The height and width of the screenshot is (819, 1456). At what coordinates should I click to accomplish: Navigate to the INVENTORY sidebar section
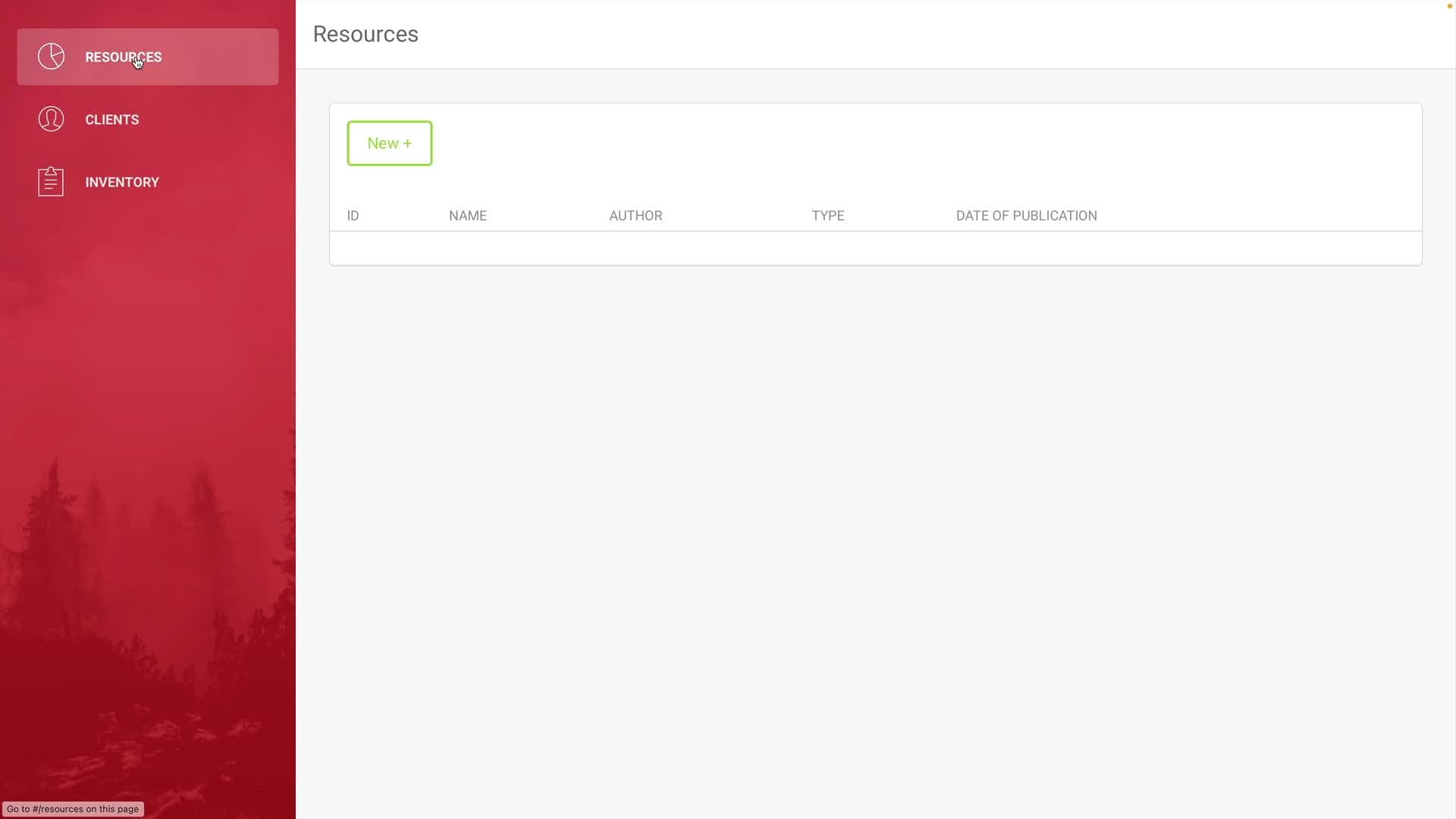point(121,182)
